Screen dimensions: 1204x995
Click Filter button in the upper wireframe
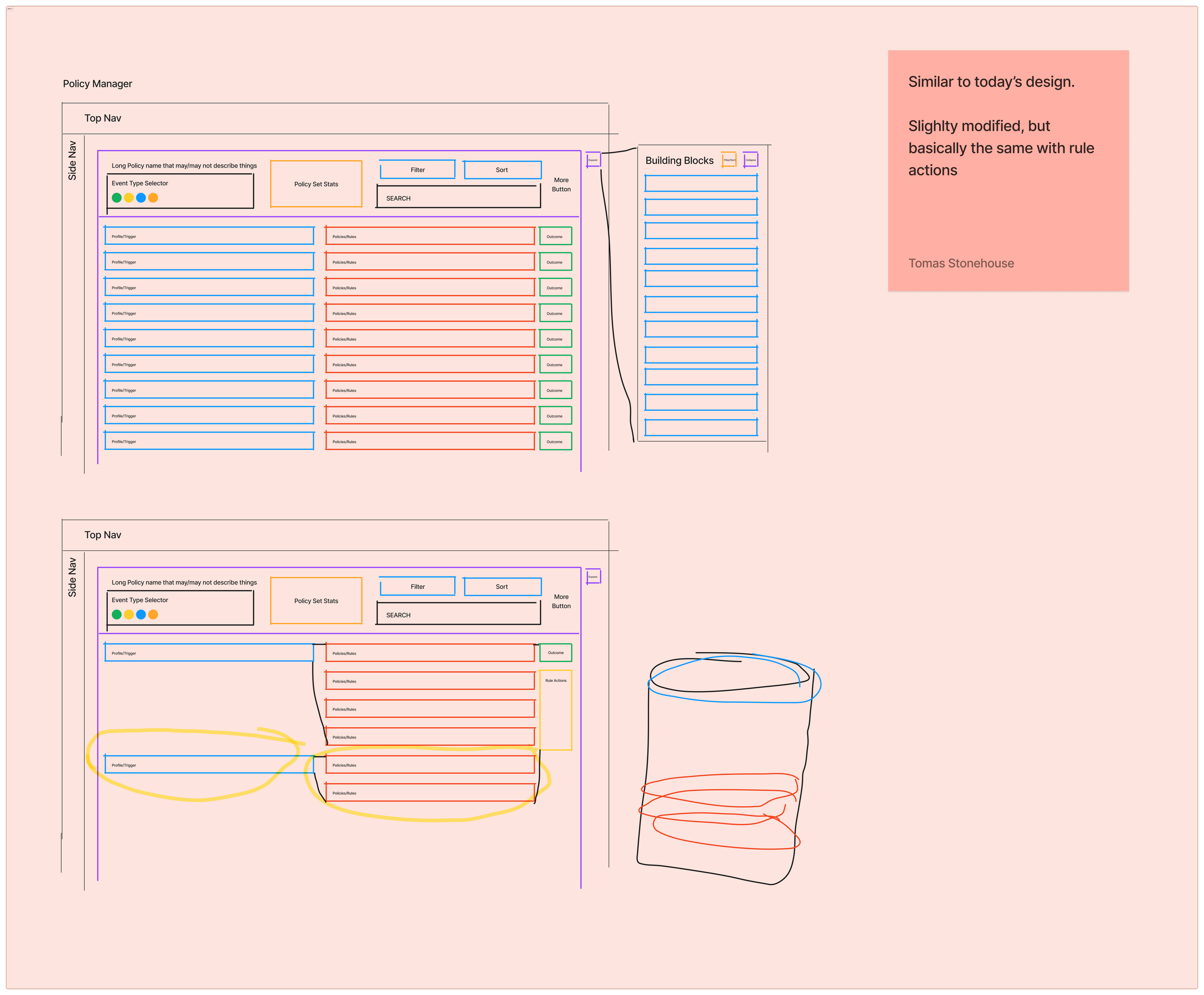418,170
